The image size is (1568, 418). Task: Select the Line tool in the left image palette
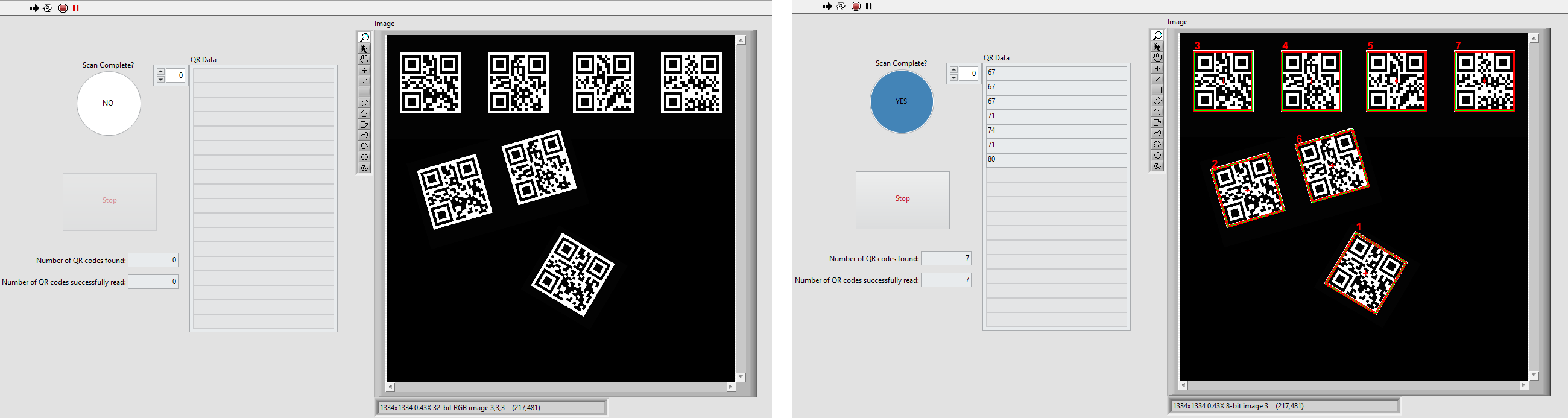[x=364, y=81]
